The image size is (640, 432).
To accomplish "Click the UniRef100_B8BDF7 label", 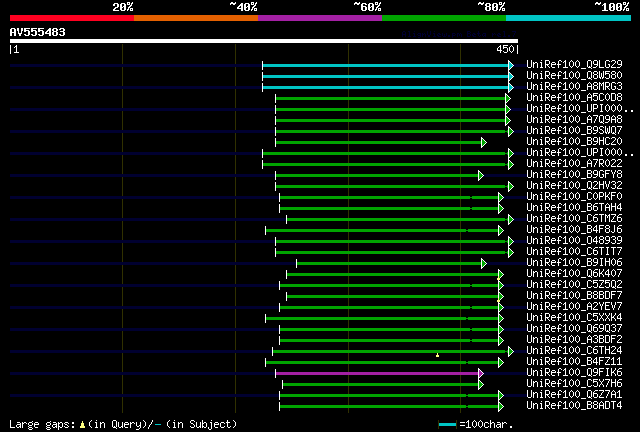I will pyautogui.click(x=574, y=296).
